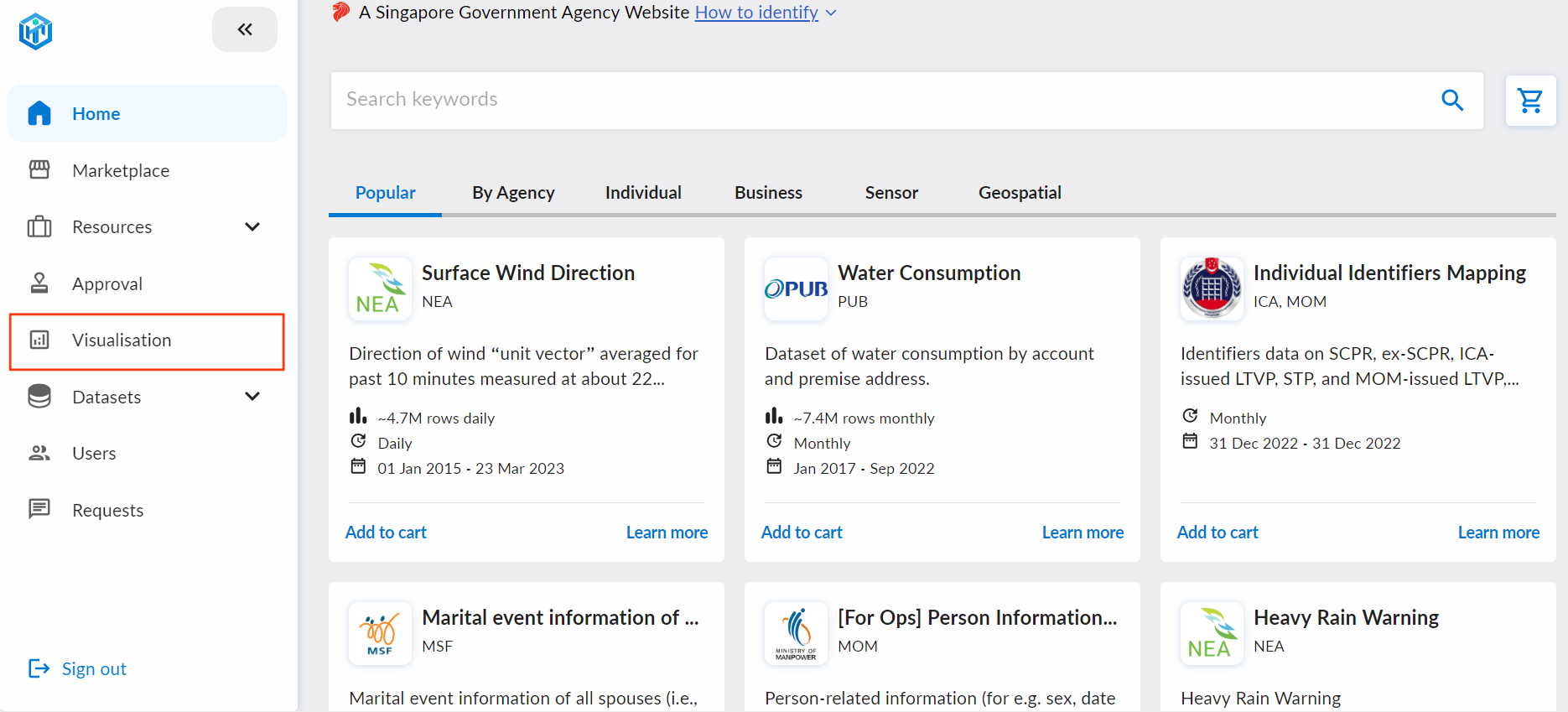Open the Visualisation chart icon
The height and width of the screenshot is (712, 1568).
point(39,340)
